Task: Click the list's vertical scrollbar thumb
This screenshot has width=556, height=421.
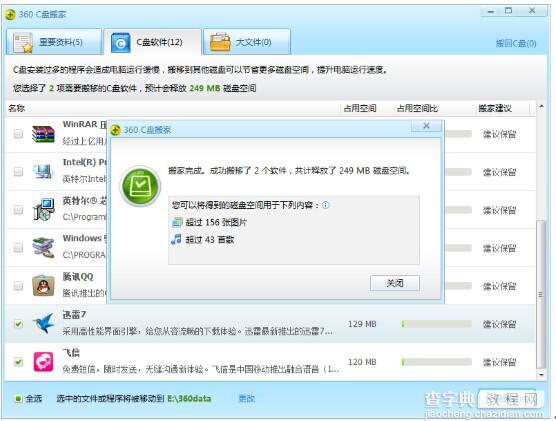Action: click(x=541, y=294)
